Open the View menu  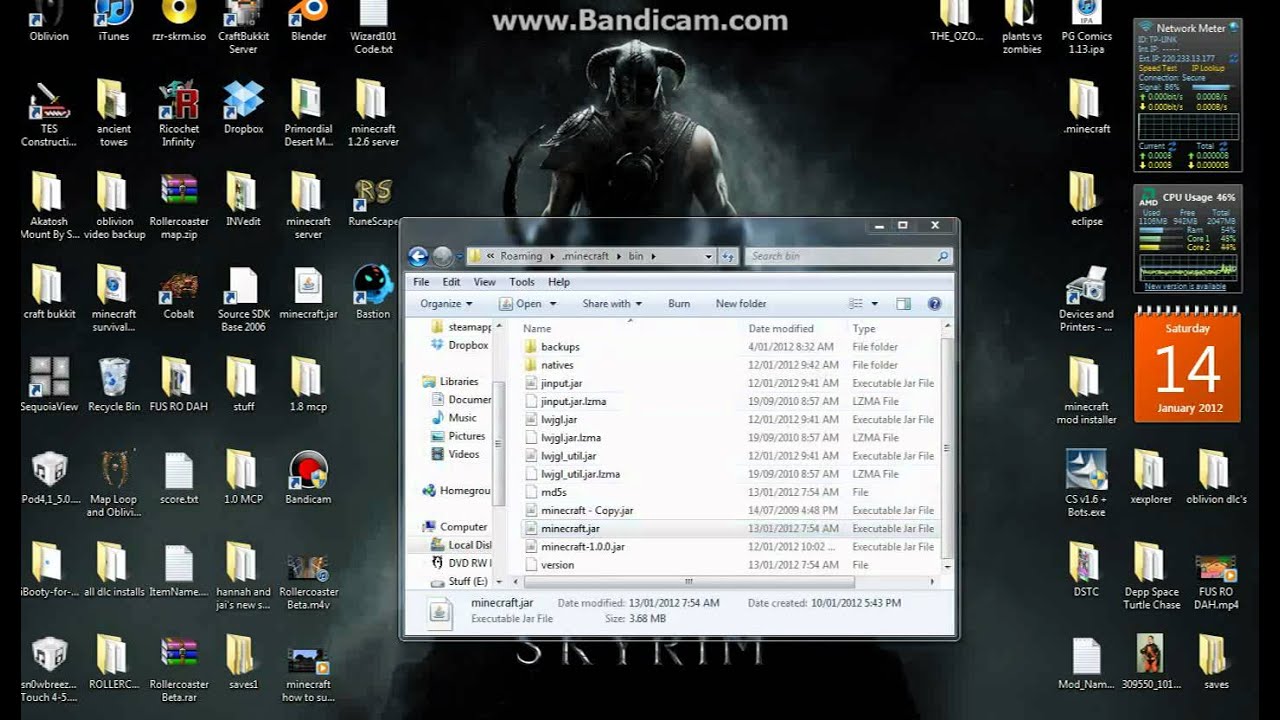click(484, 282)
